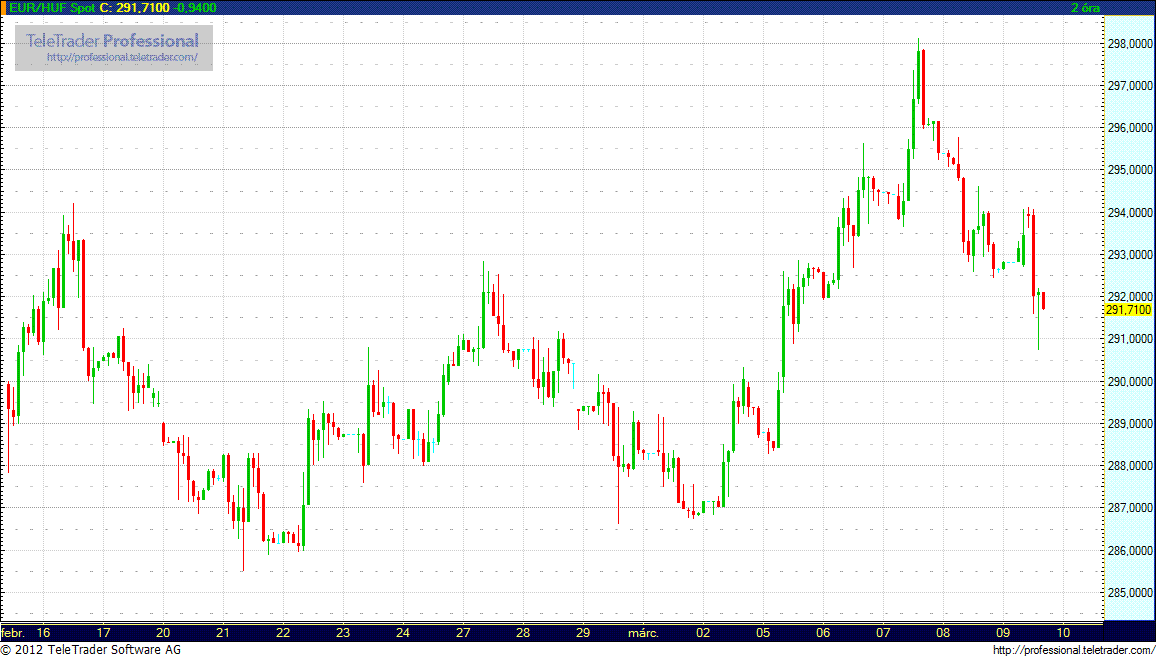Click the febr. month label on time axis

[14, 633]
